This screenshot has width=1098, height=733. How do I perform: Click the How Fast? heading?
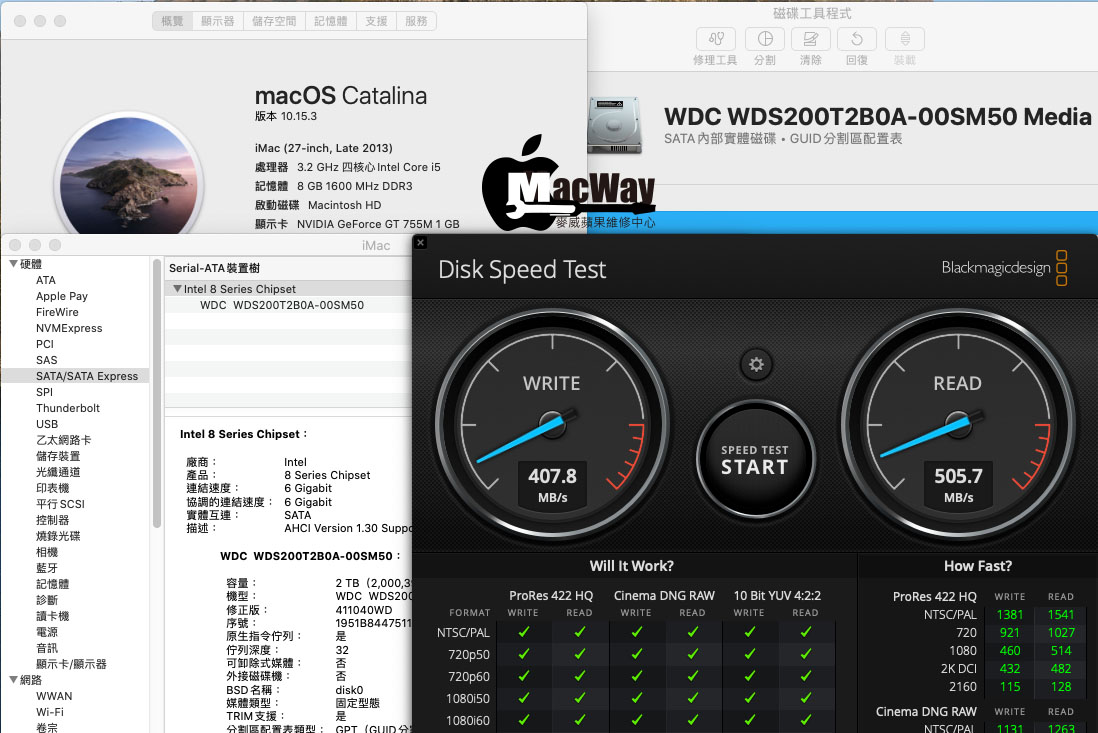point(978,566)
